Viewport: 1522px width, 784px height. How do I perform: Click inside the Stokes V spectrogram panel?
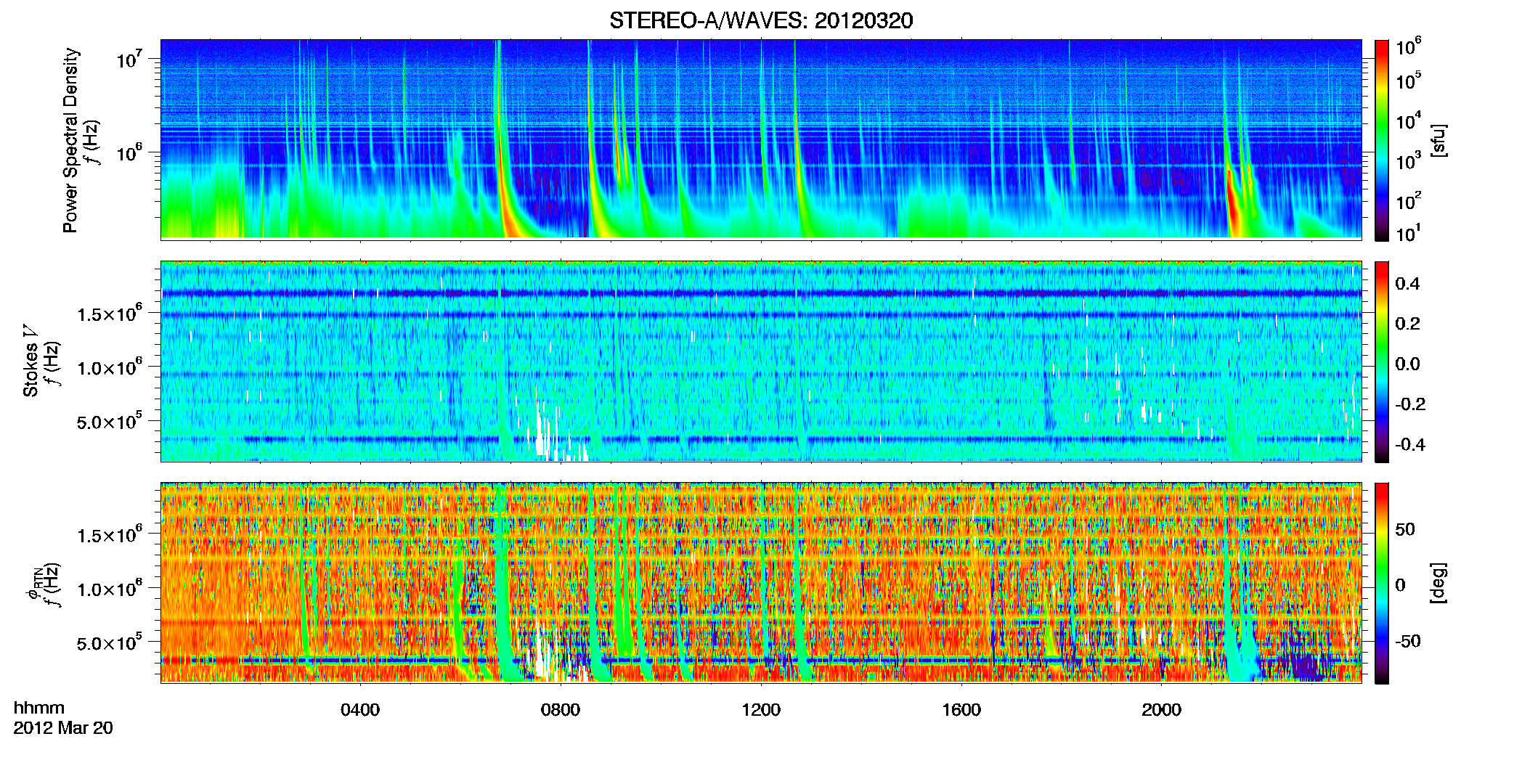point(761,361)
